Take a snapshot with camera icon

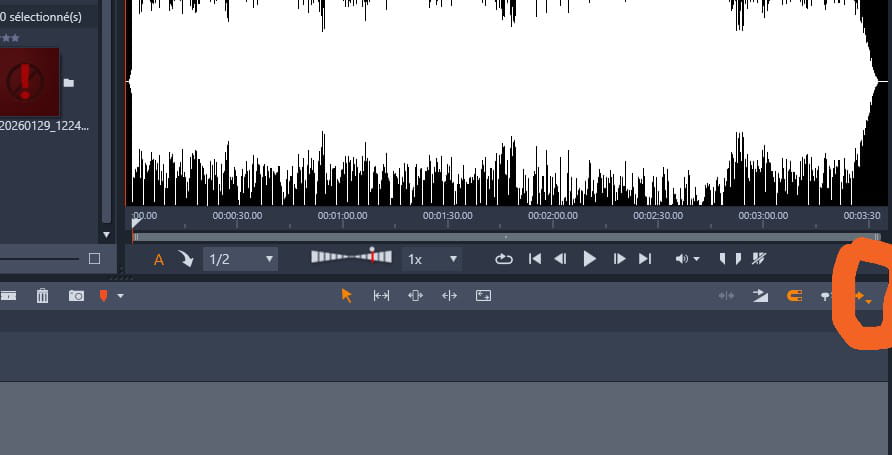click(76, 296)
